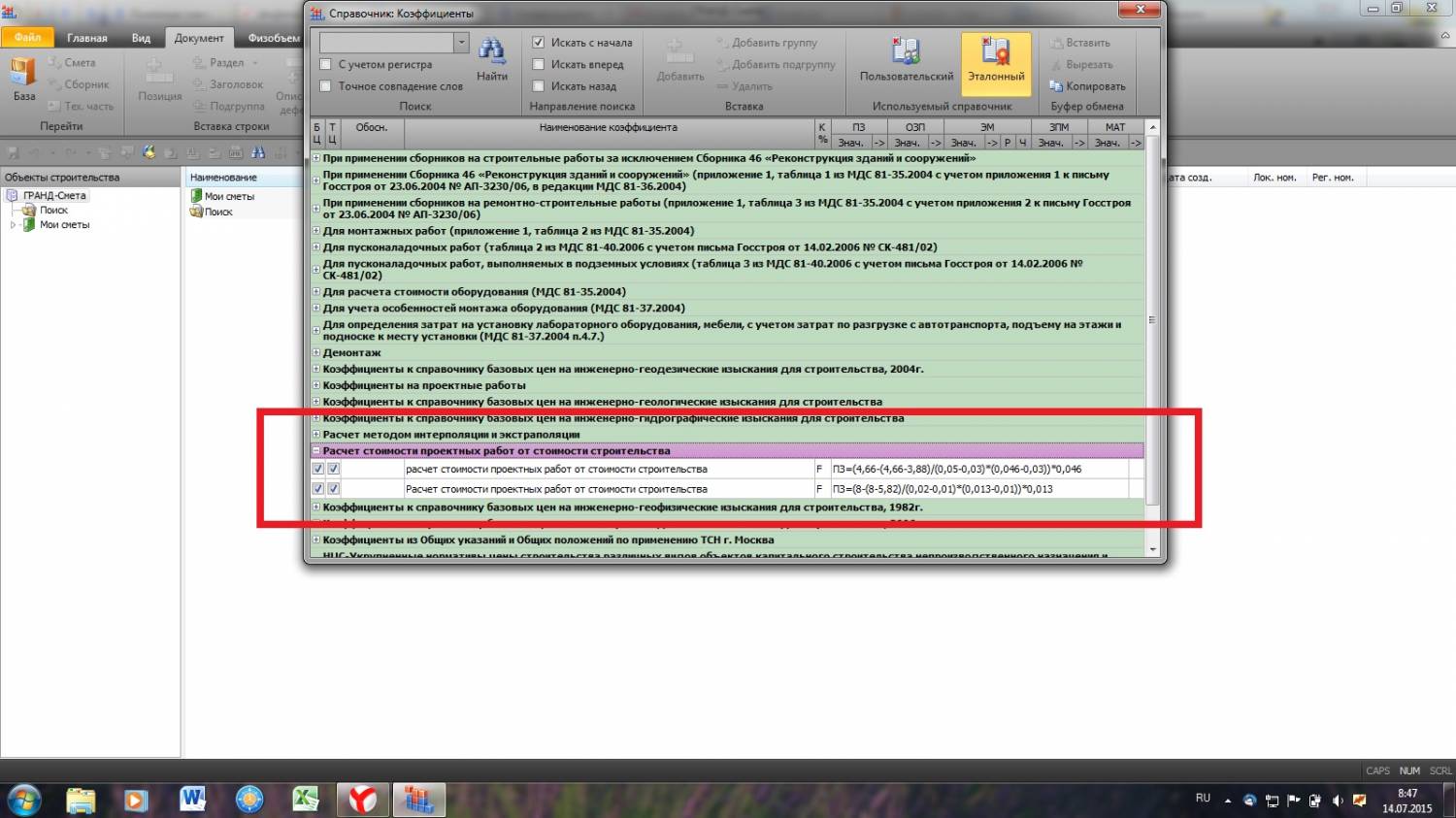Click the Сборник ribbon button

(x=79, y=84)
